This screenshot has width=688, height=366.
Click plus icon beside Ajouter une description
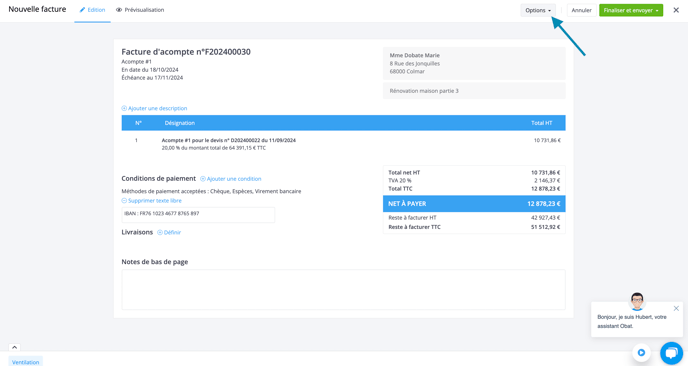click(x=124, y=108)
